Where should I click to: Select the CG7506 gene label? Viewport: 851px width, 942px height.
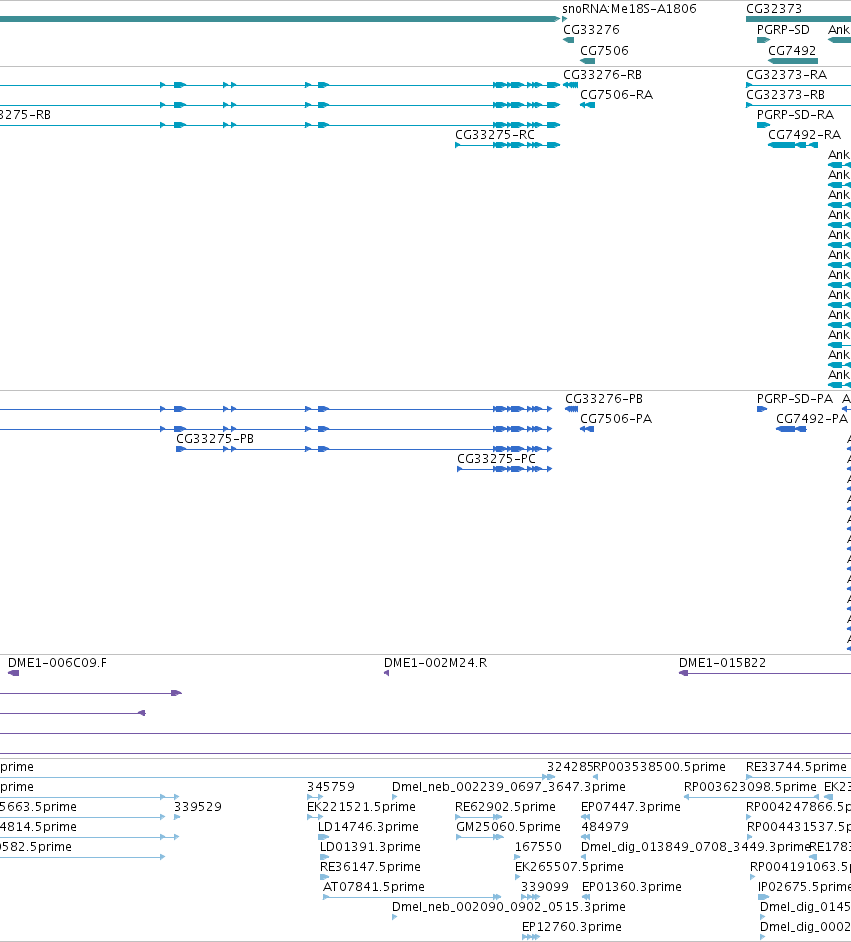point(604,50)
